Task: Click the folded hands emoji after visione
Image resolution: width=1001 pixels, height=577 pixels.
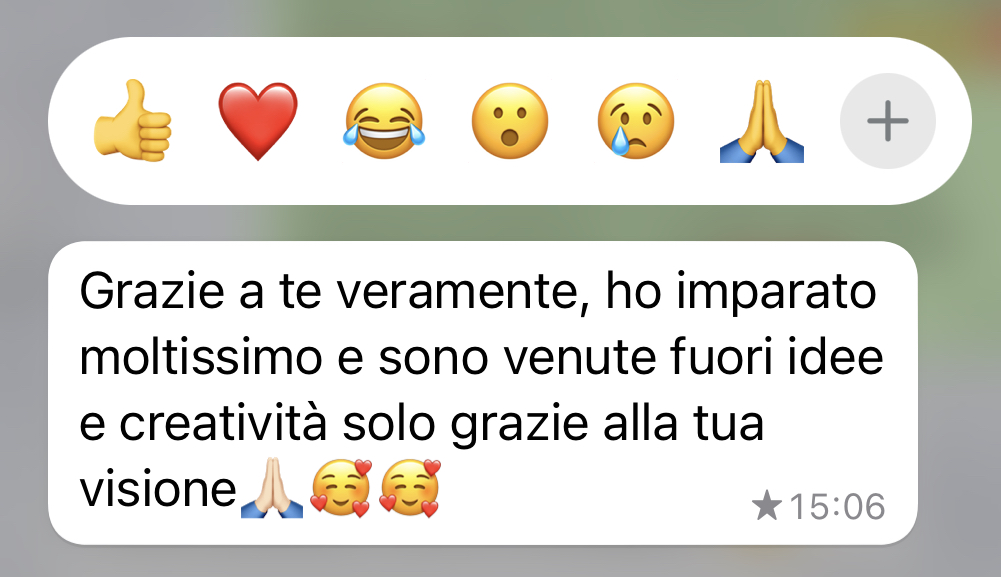Action: point(272,488)
